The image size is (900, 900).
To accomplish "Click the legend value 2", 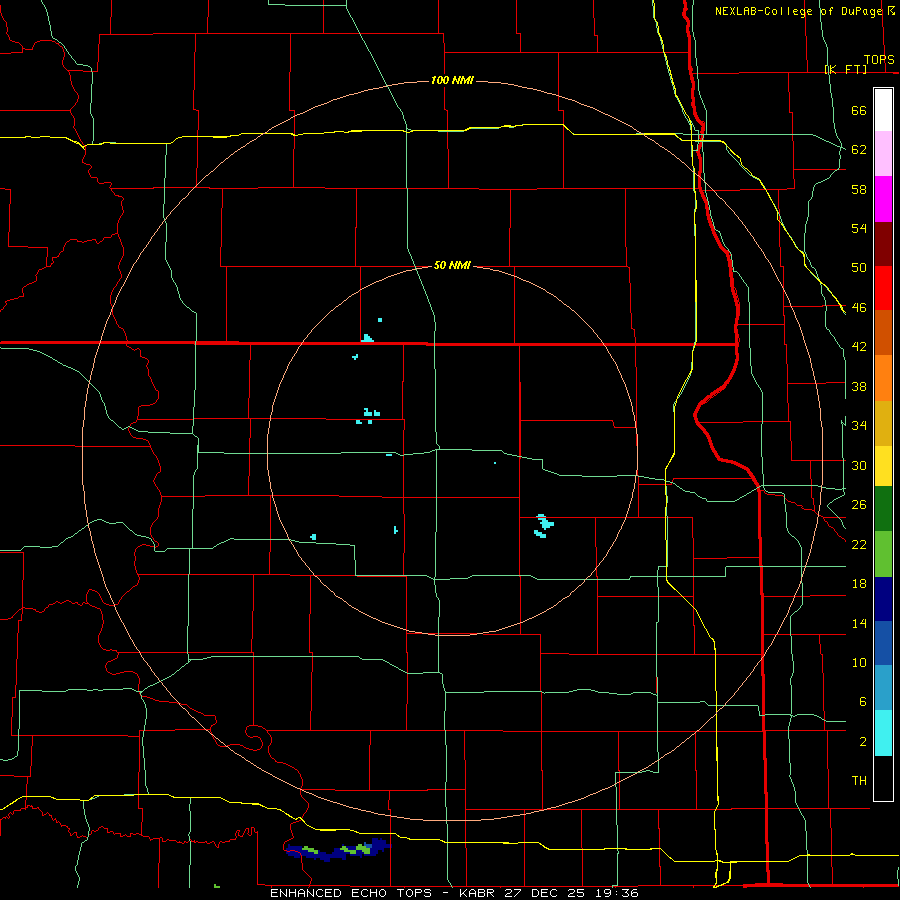I will coord(862,742).
